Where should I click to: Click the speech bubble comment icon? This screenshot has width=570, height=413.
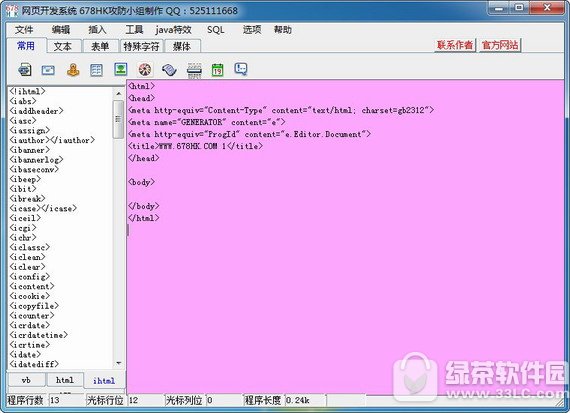pos(241,69)
